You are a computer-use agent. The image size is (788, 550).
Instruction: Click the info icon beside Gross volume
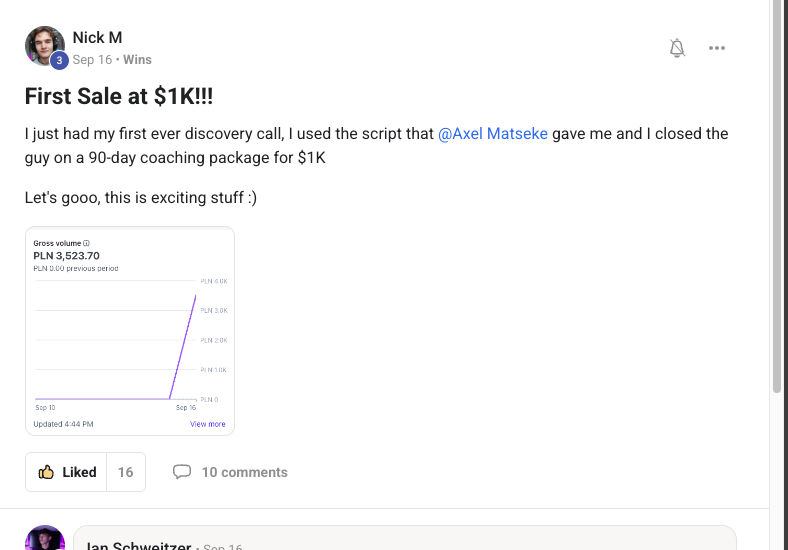coord(87,243)
